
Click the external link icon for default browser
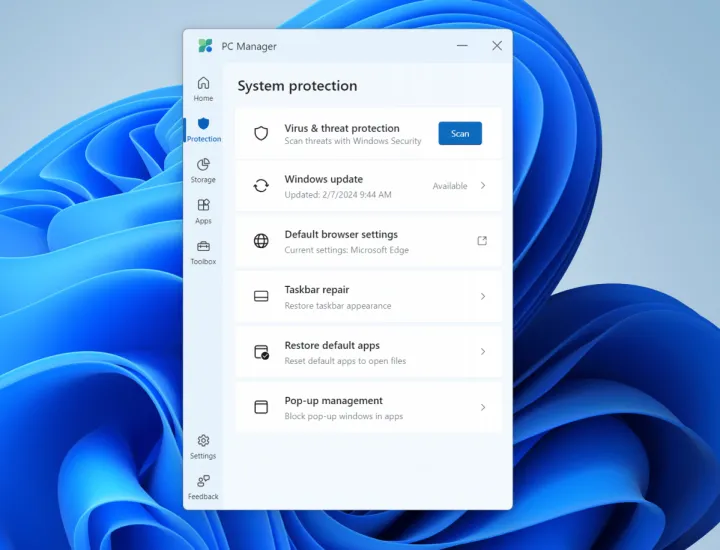(x=482, y=241)
